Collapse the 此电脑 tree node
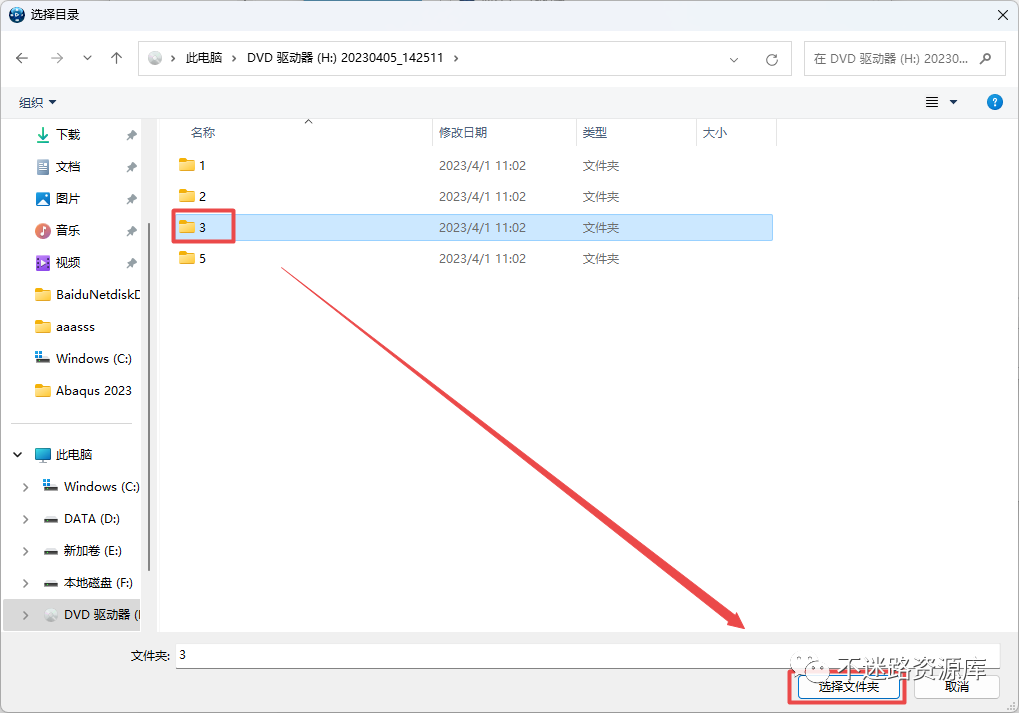The width and height of the screenshot is (1019, 713). click(x=18, y=454)
